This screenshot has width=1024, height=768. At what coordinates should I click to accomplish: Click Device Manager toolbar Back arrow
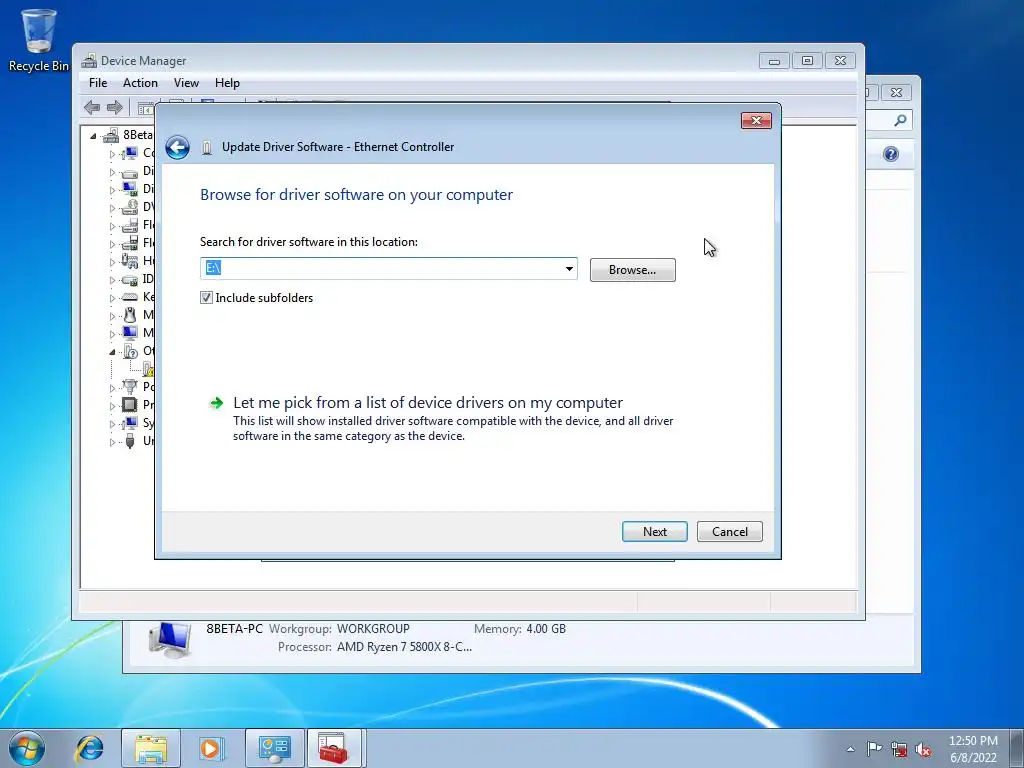point(92,107)
